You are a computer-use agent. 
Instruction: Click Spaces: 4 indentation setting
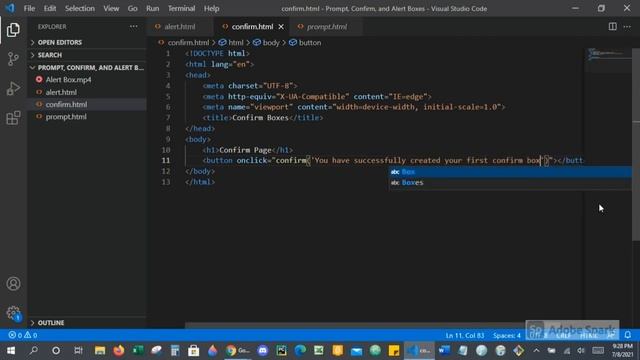(x=507, y=335)
